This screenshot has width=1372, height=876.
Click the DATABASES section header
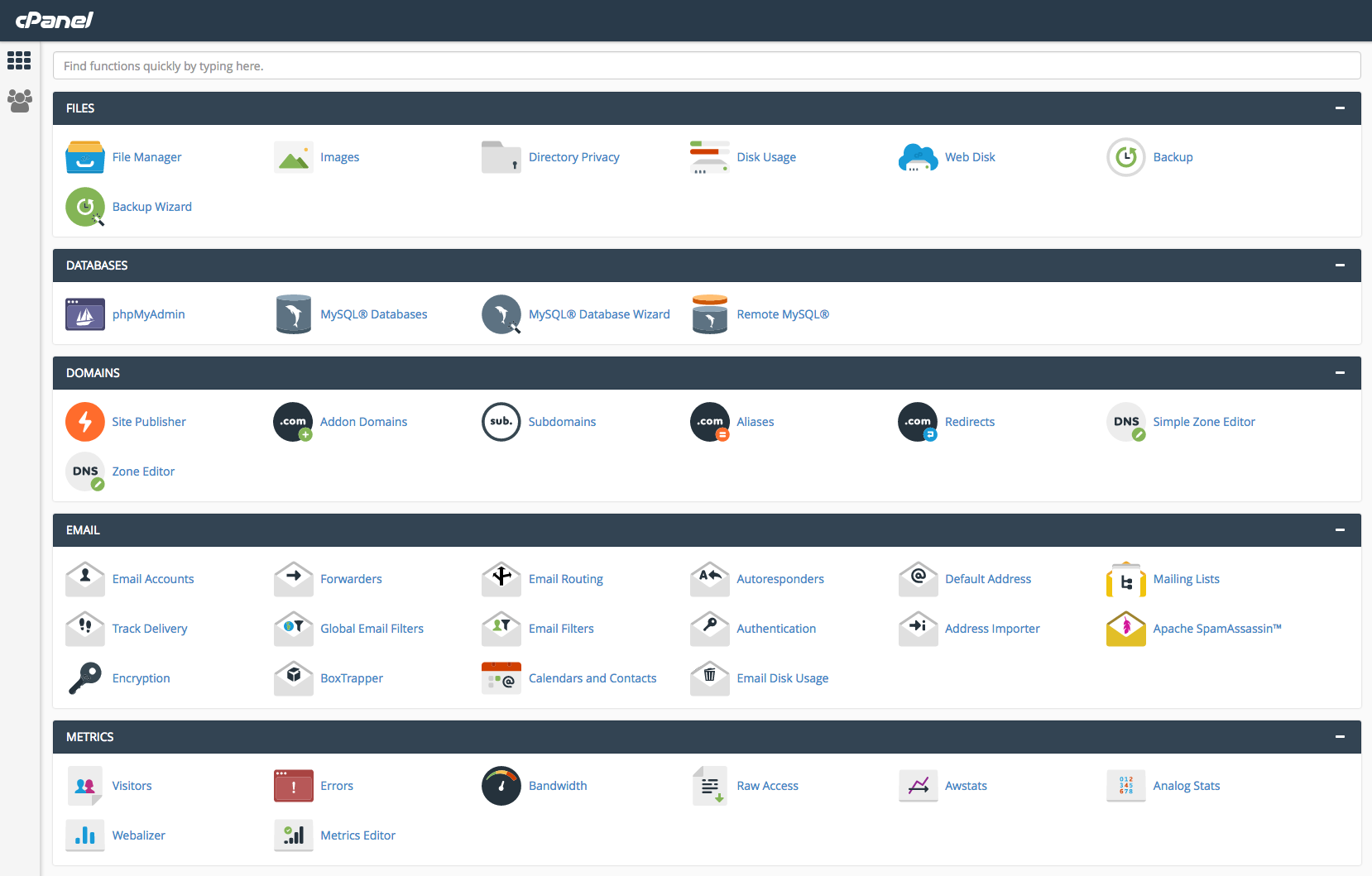click(97, 265)
